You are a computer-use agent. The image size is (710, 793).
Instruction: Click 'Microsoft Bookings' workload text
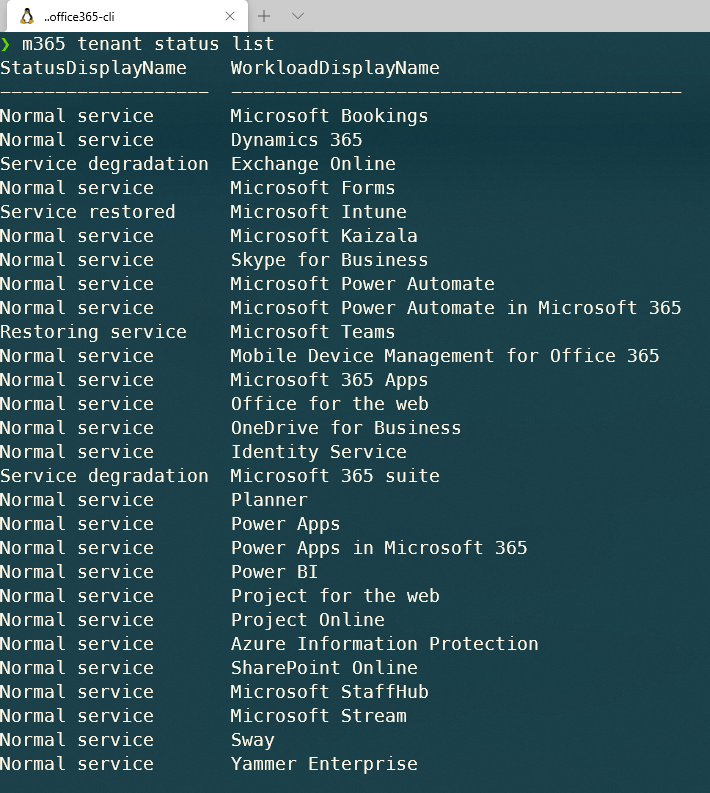tap(329, 116)
